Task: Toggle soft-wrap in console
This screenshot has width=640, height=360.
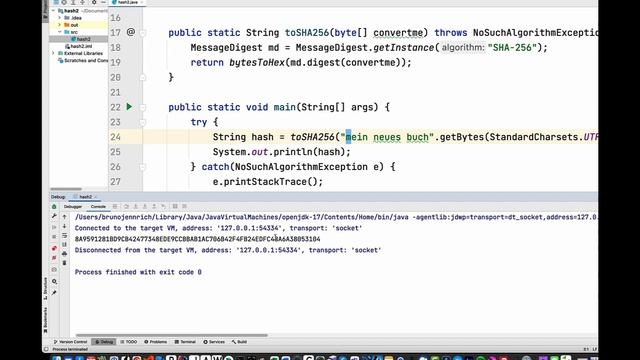Action: [64, 236]
